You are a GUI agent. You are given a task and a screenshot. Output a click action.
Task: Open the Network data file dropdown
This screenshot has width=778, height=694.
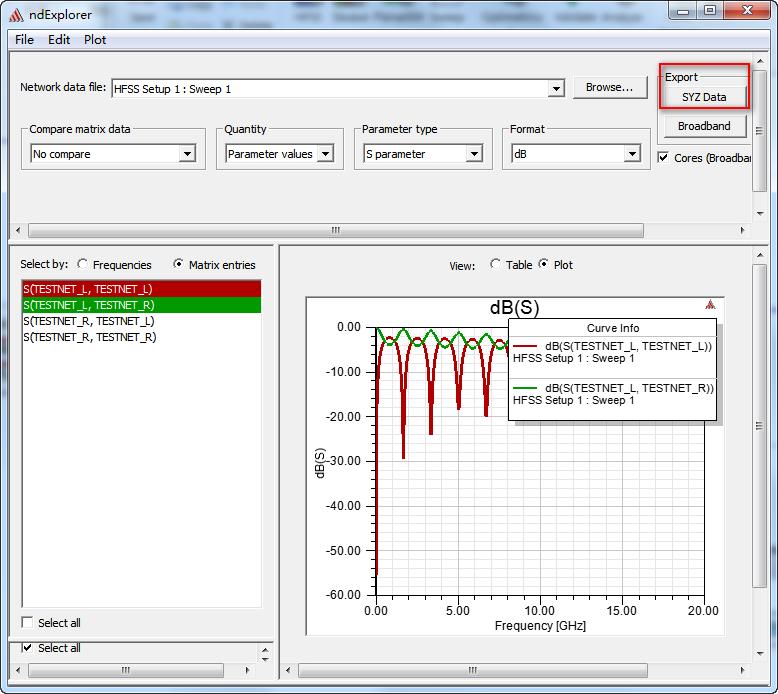(556, 89)
